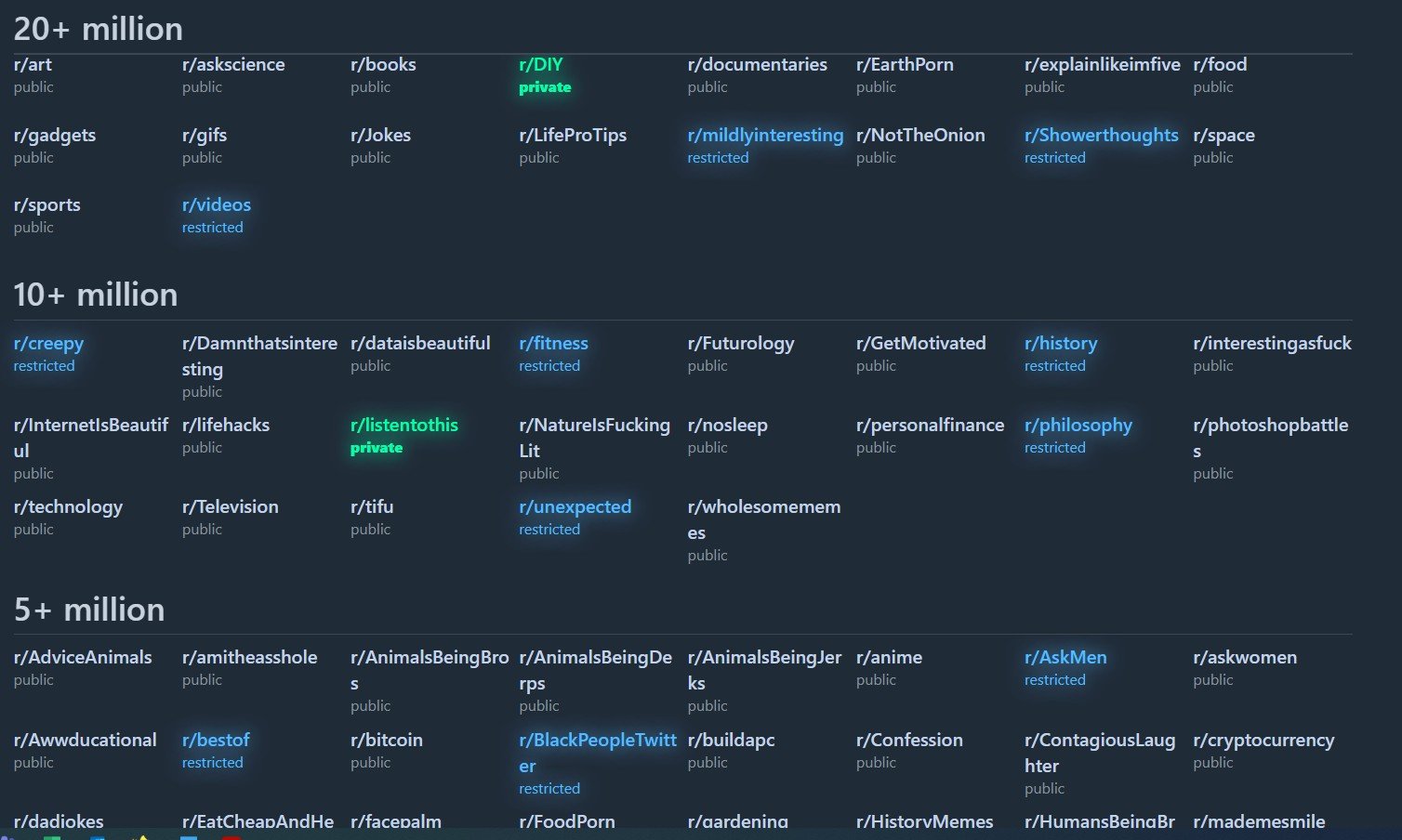Viewport: 1402px width, 840px height.
Task: Visit r/buildapc
Action: (x=731, y=741)
